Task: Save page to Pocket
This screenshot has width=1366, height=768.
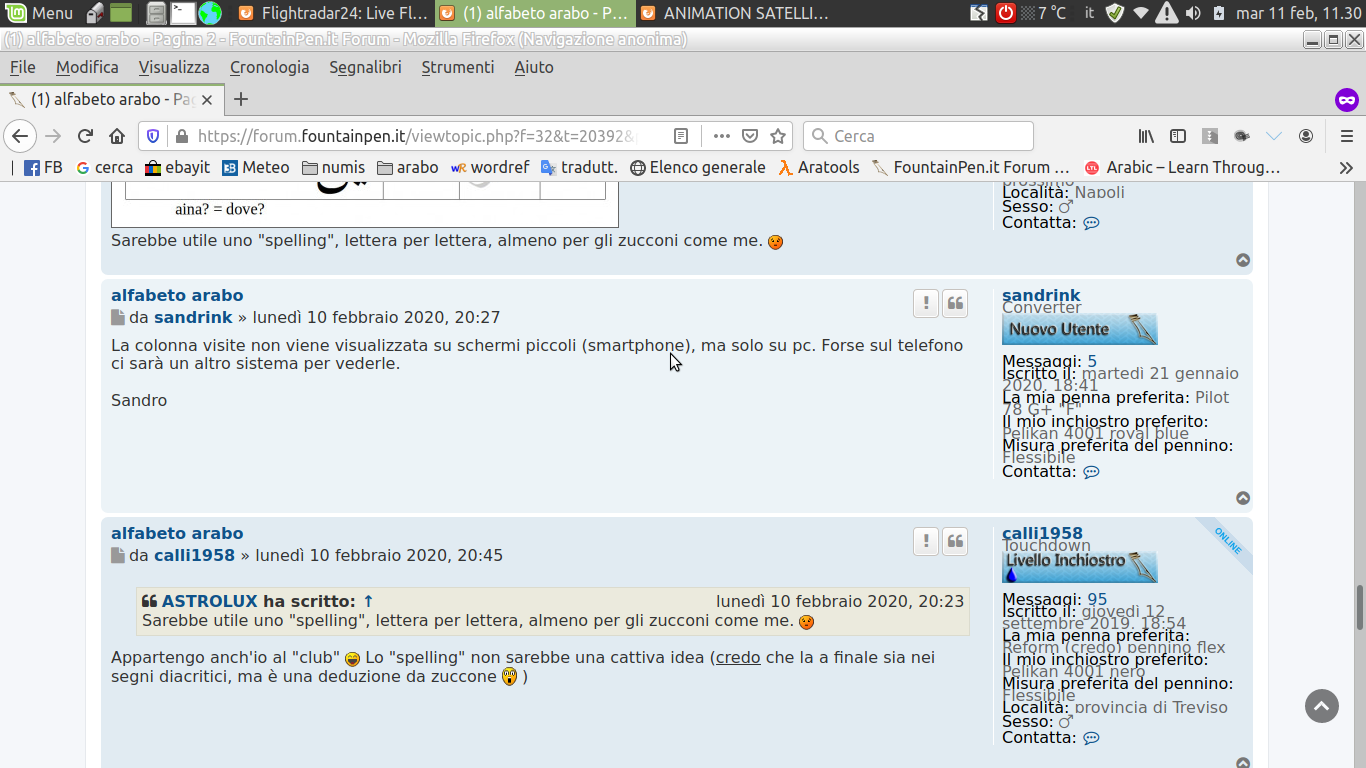Action: (750, 136)
